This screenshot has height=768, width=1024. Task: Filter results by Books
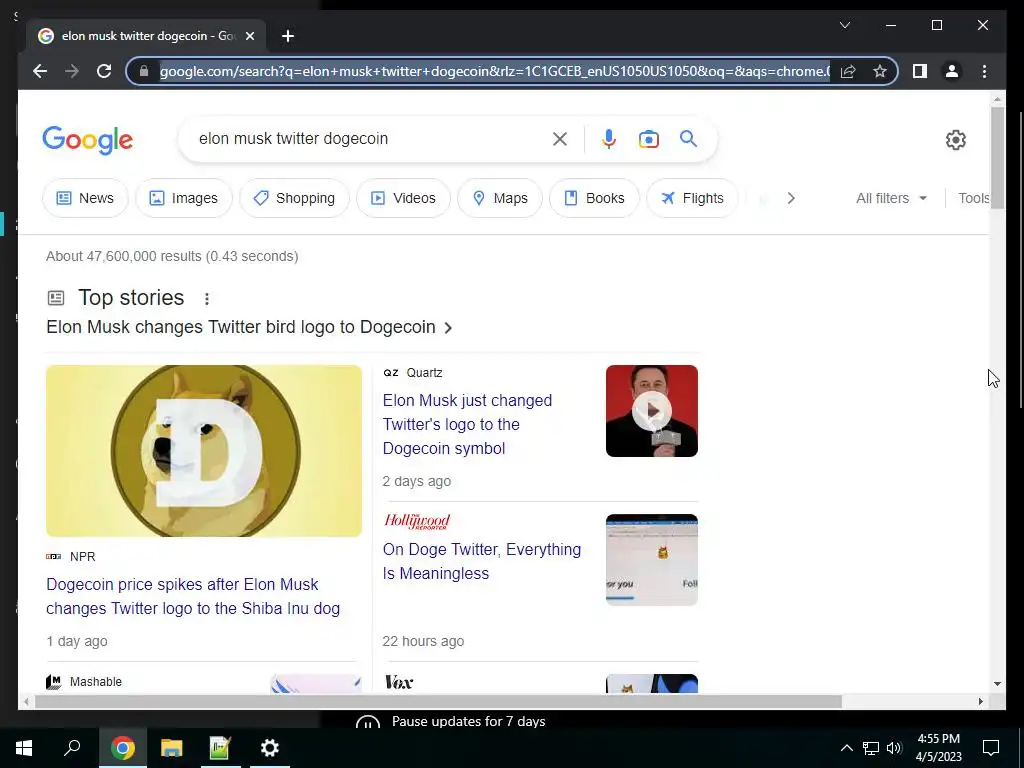pyautogui.click(x=594, y=198)
